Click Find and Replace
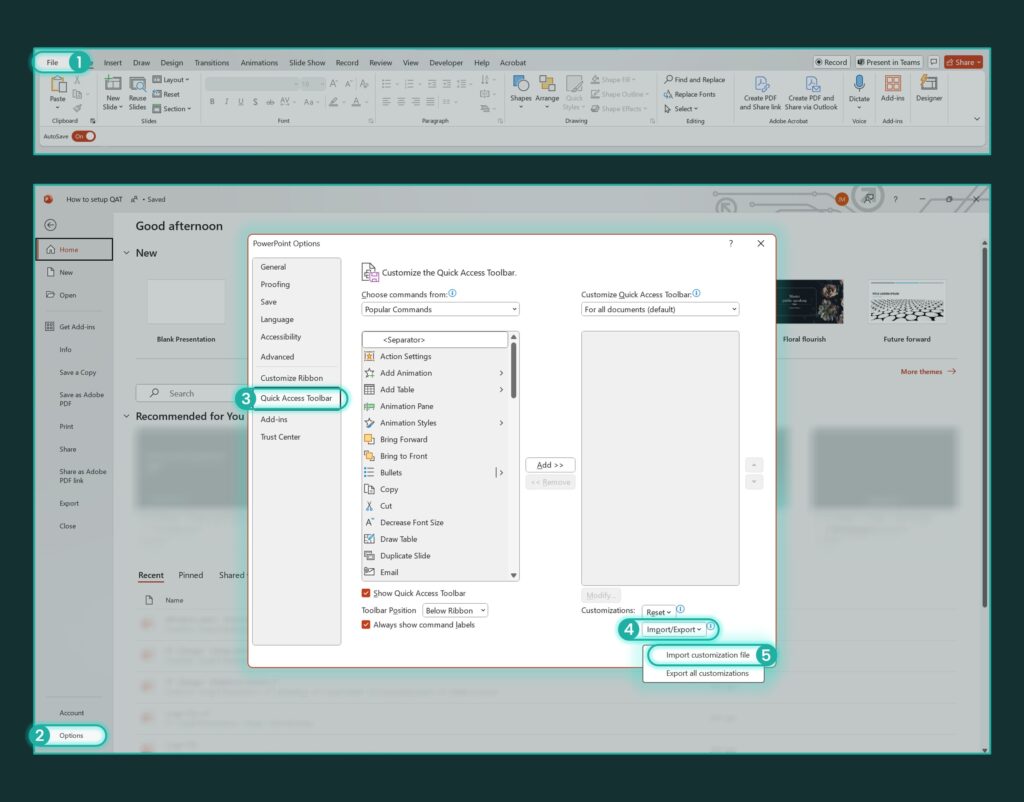The width and height of the screenshot is (1024, 802). (695, 80)
